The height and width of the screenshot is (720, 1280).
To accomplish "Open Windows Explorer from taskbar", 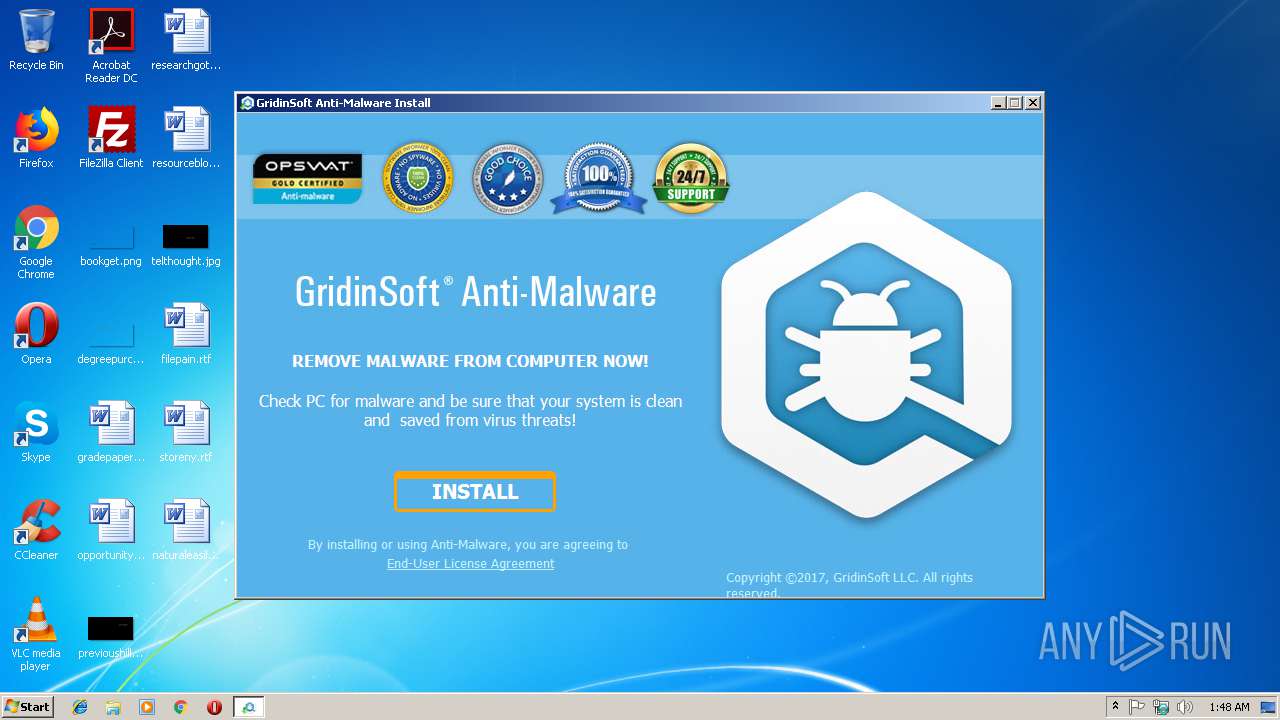I will point(113,707).
